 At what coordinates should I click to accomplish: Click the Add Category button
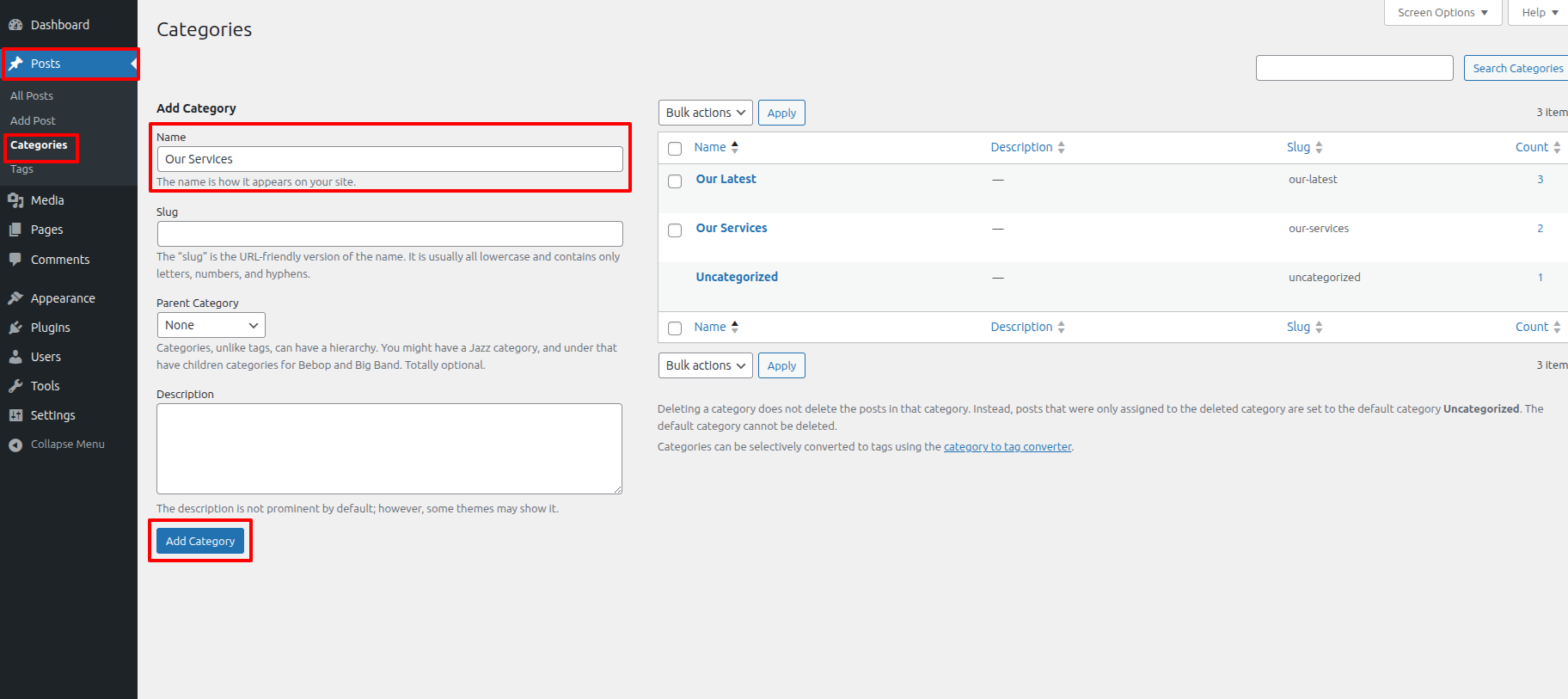[x=200, y=541]
